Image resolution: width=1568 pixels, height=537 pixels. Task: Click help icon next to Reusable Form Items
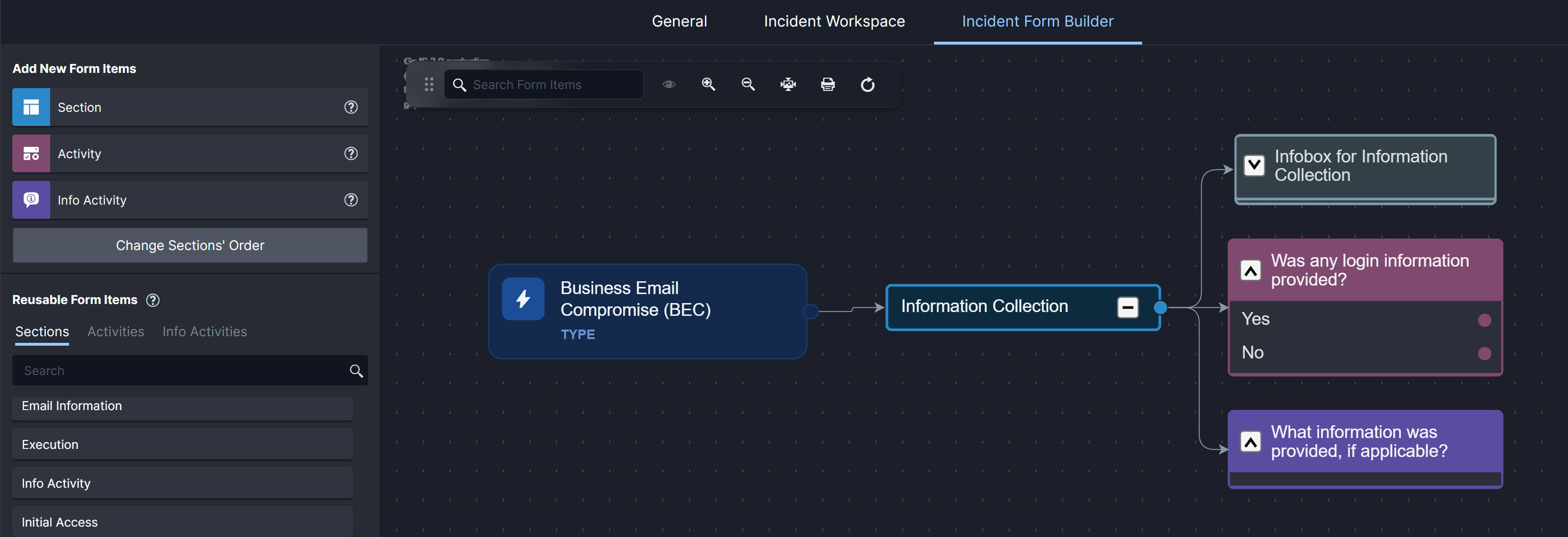click(x=153, y=300)
